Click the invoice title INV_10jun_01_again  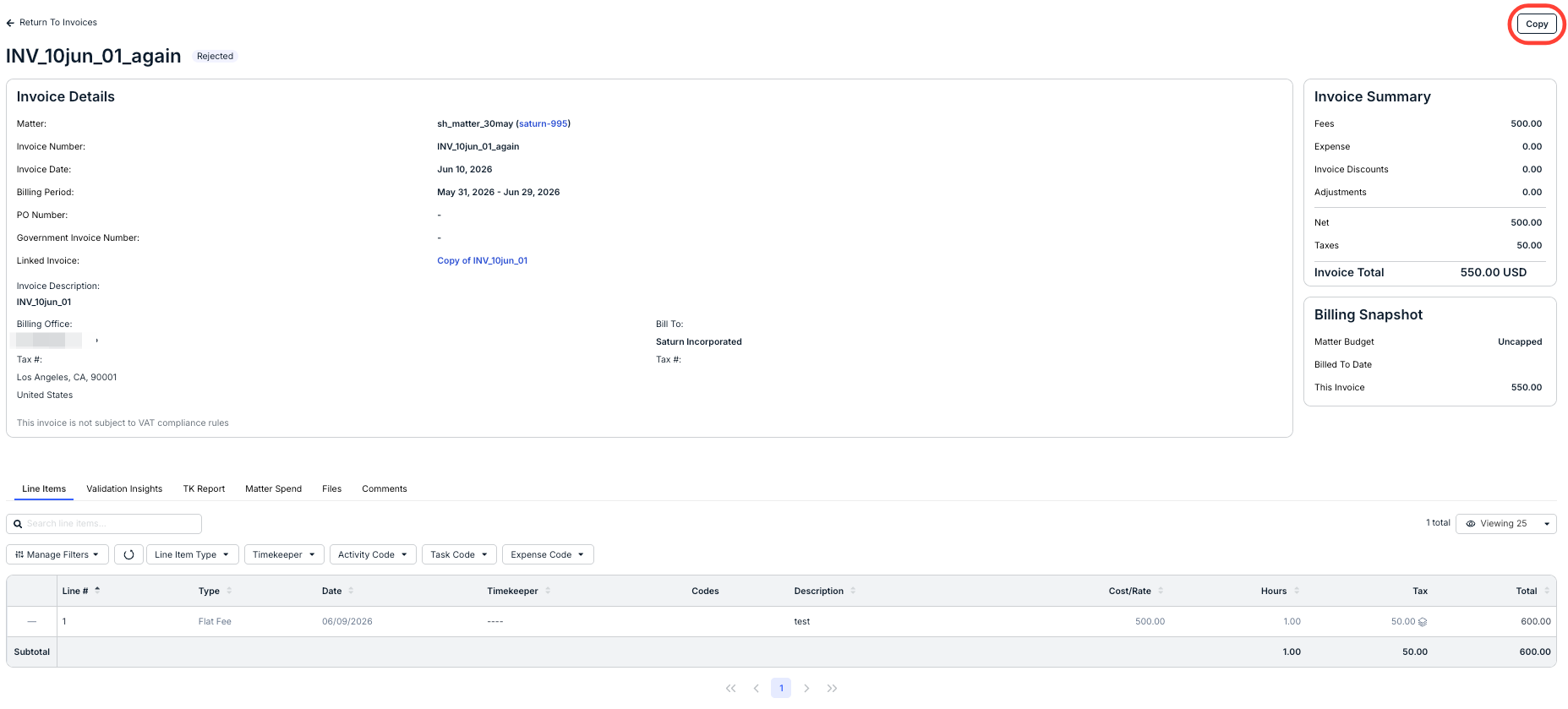[93, 57]
